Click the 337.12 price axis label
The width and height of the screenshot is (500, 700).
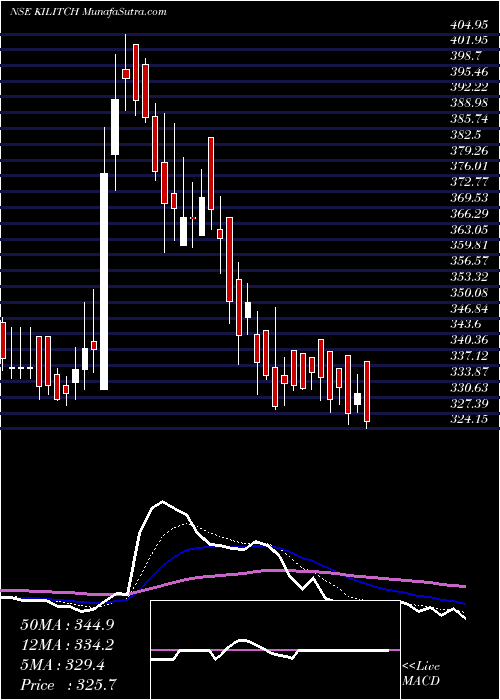coord(470,355)
